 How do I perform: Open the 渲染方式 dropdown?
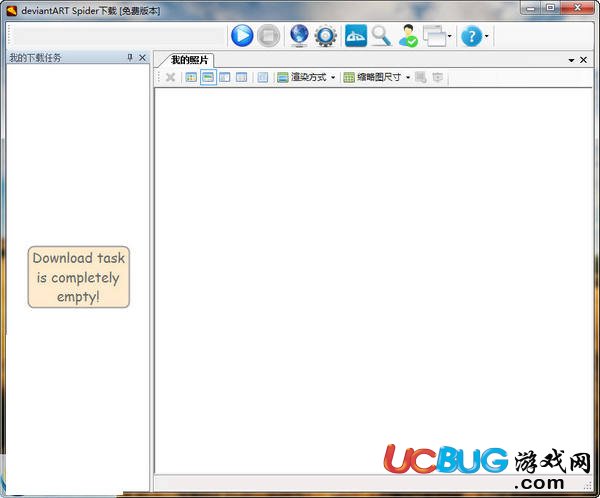pos(306,77)
